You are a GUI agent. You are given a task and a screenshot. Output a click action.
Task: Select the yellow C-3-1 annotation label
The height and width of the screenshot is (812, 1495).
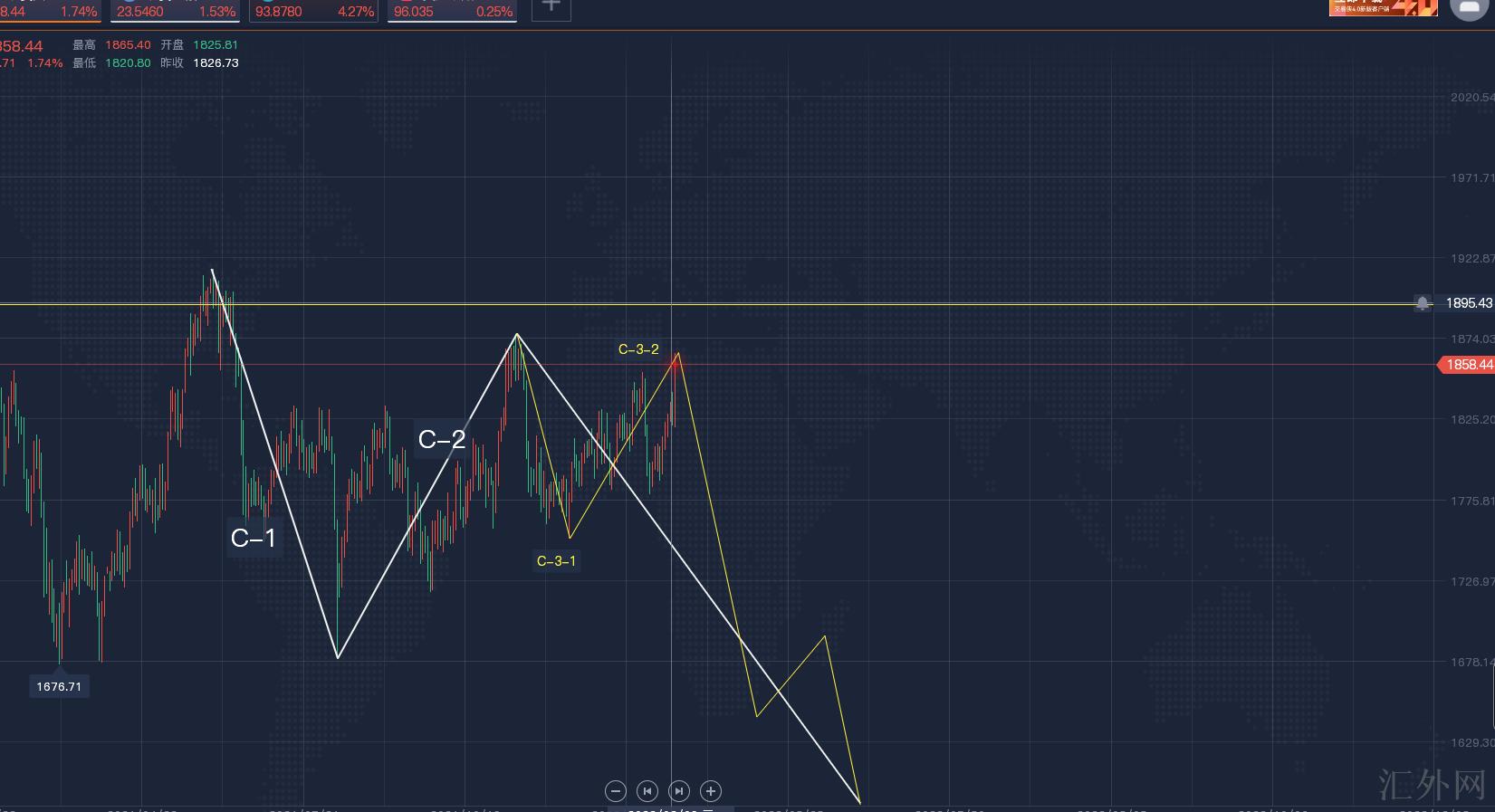[557, 561]
